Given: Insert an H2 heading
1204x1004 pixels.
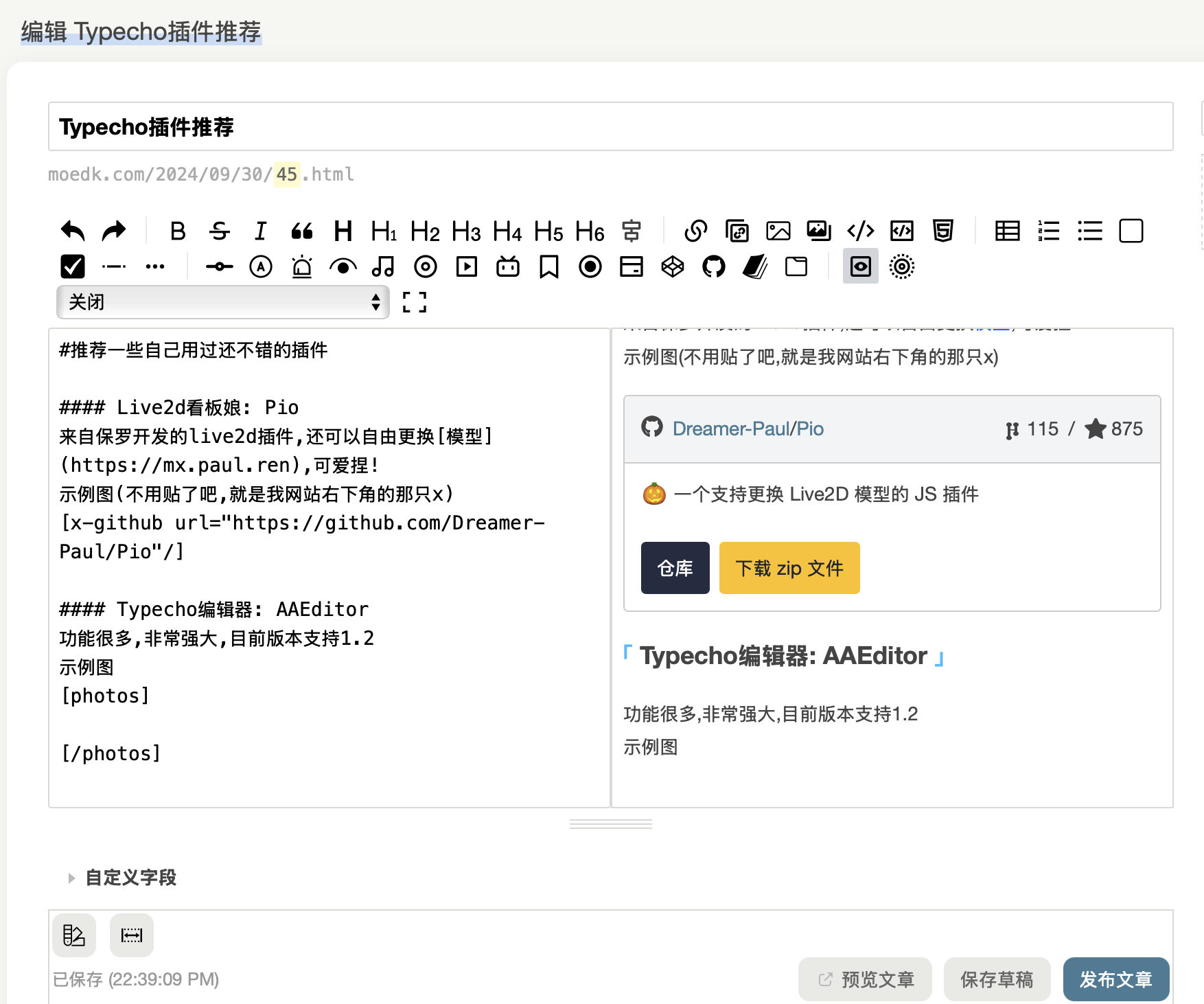Looking at the screenshot, I should [x=425, y=231].
